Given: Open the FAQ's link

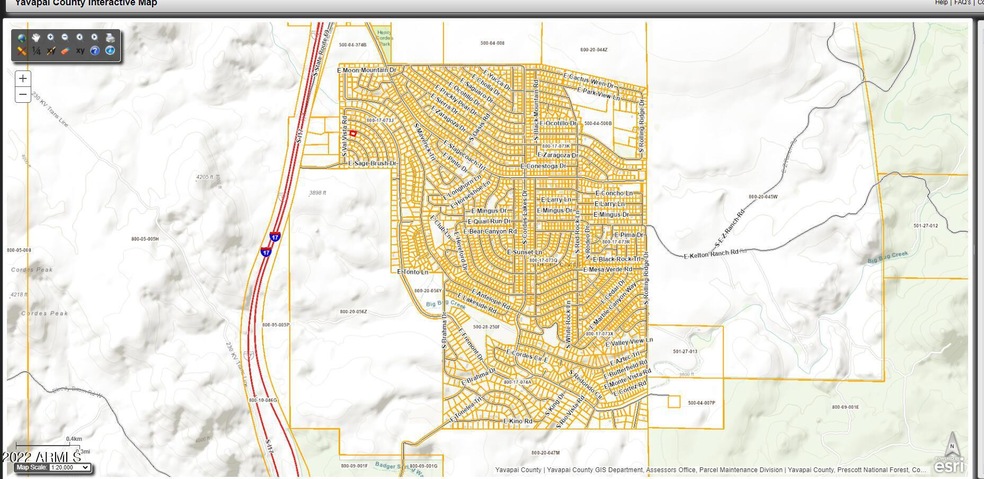Looking at the screenshot, I should [962, 3].
